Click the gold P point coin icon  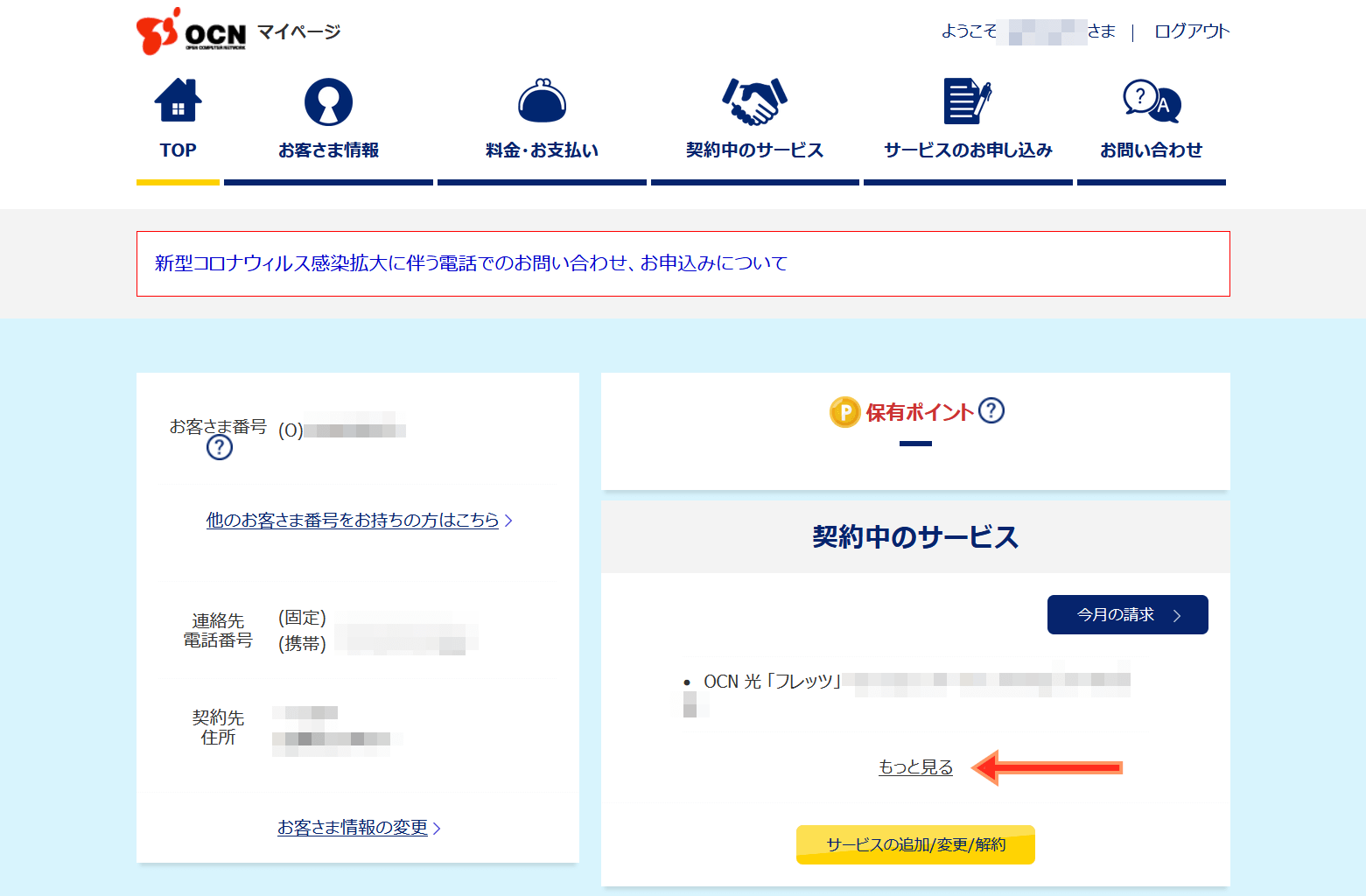[x=844, y=412]
